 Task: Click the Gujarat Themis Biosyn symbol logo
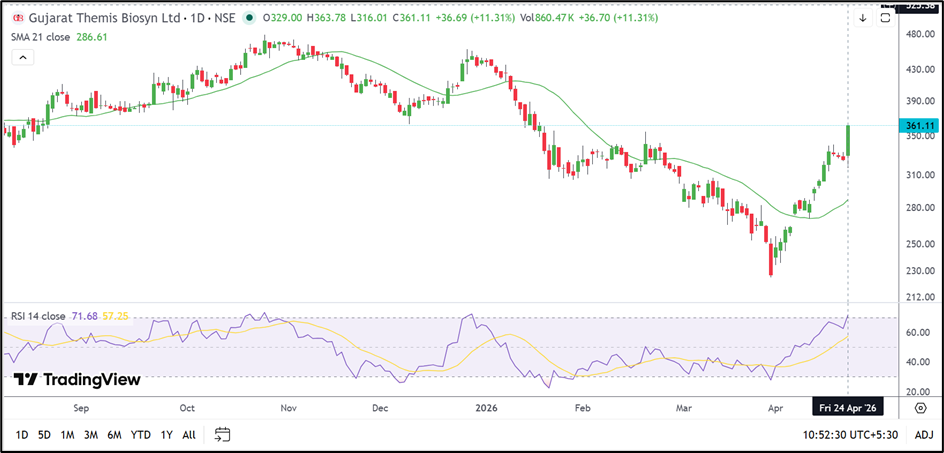pyautogui.click(x=18, y=18)
